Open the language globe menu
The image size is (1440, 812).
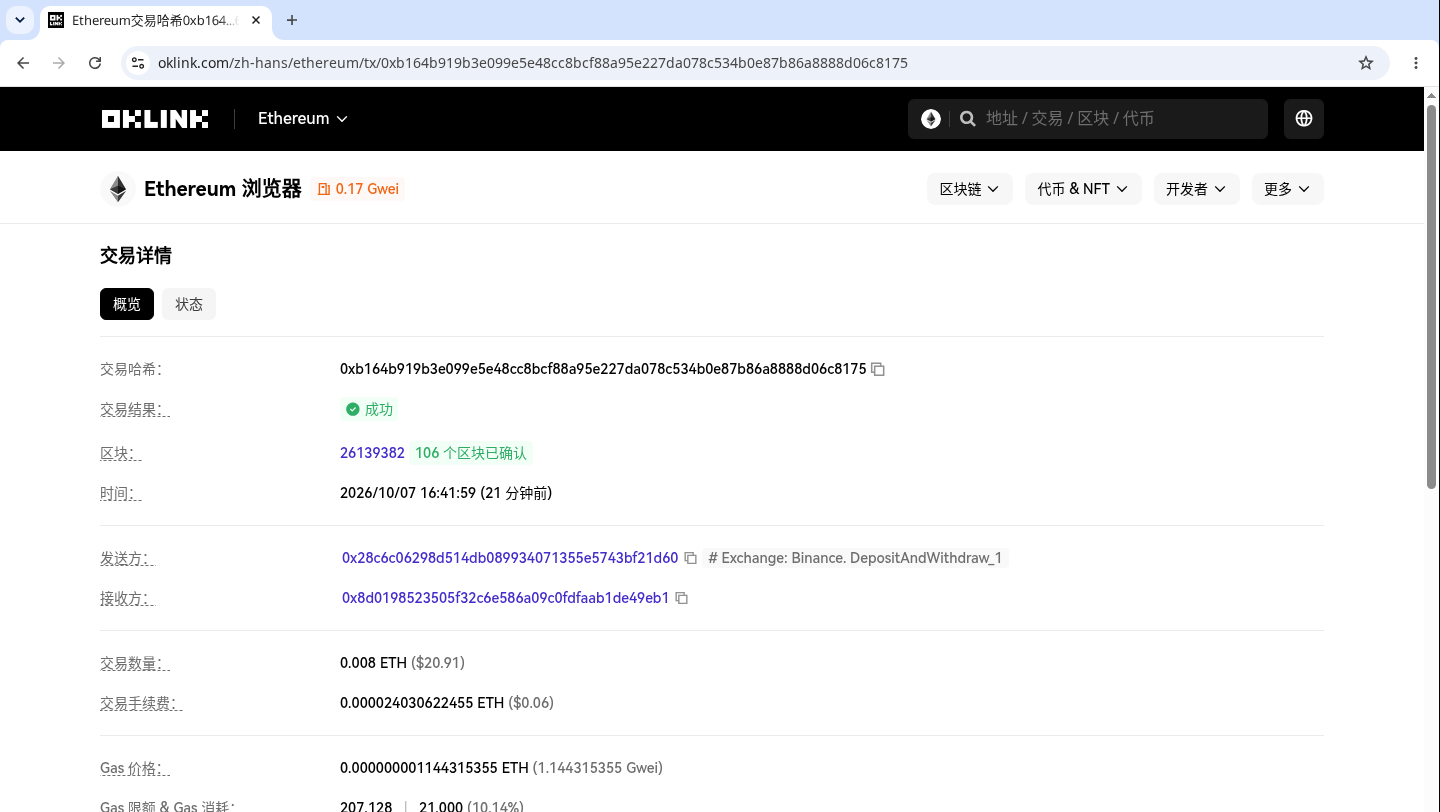click(x=1304, y=118)
